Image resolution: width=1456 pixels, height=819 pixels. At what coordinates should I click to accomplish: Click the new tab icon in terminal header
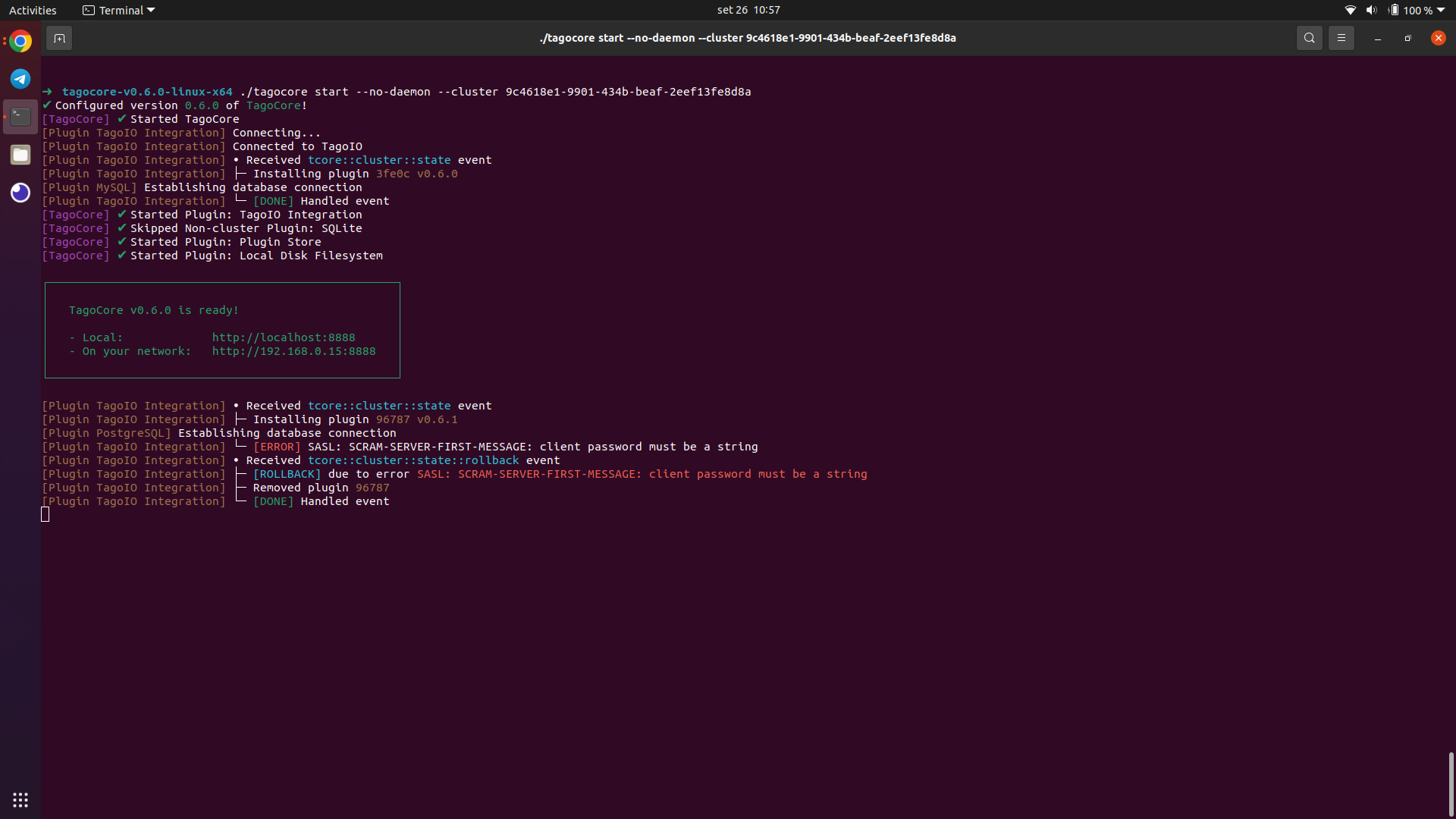coord(59,38)
